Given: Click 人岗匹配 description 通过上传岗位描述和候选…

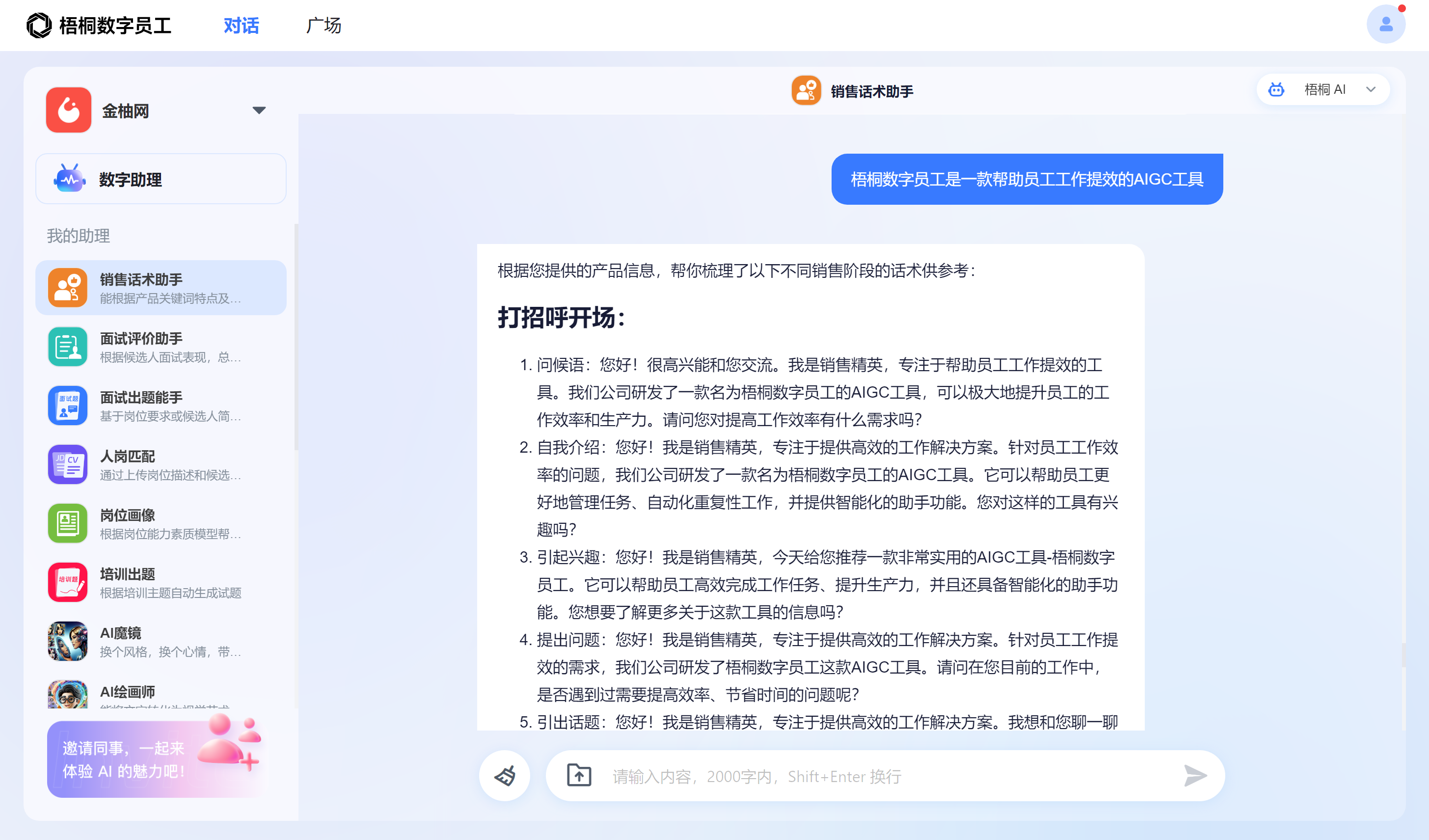Looking at the screenshot, I should [x=171, y=475].
